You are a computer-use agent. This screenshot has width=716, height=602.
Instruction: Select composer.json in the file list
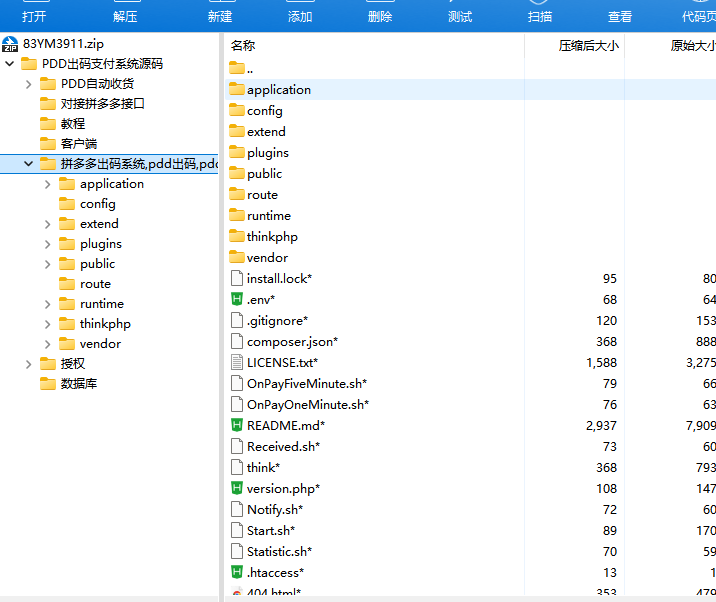pyautogui.click(x=292, y=342)
